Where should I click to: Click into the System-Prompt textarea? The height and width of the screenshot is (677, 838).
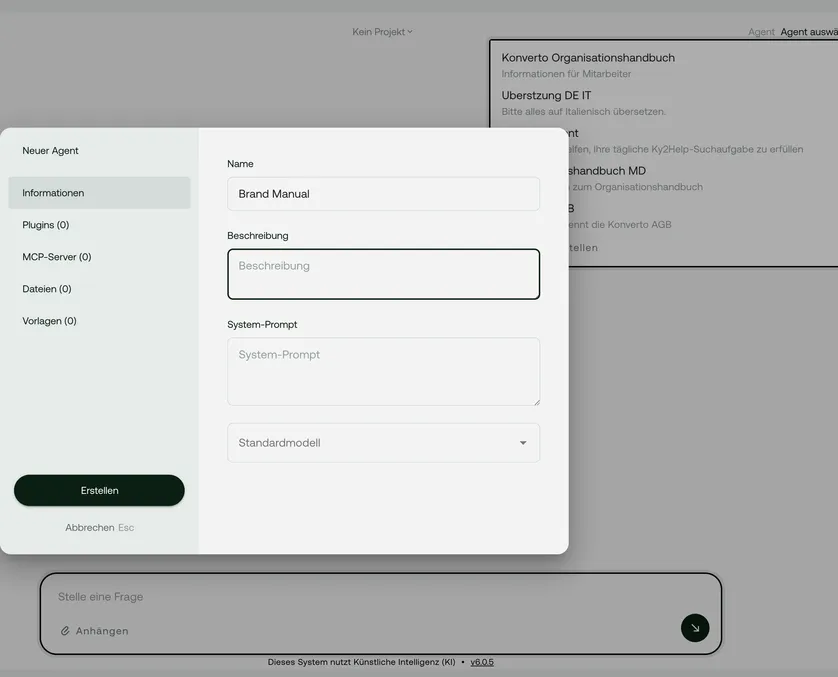383,371
